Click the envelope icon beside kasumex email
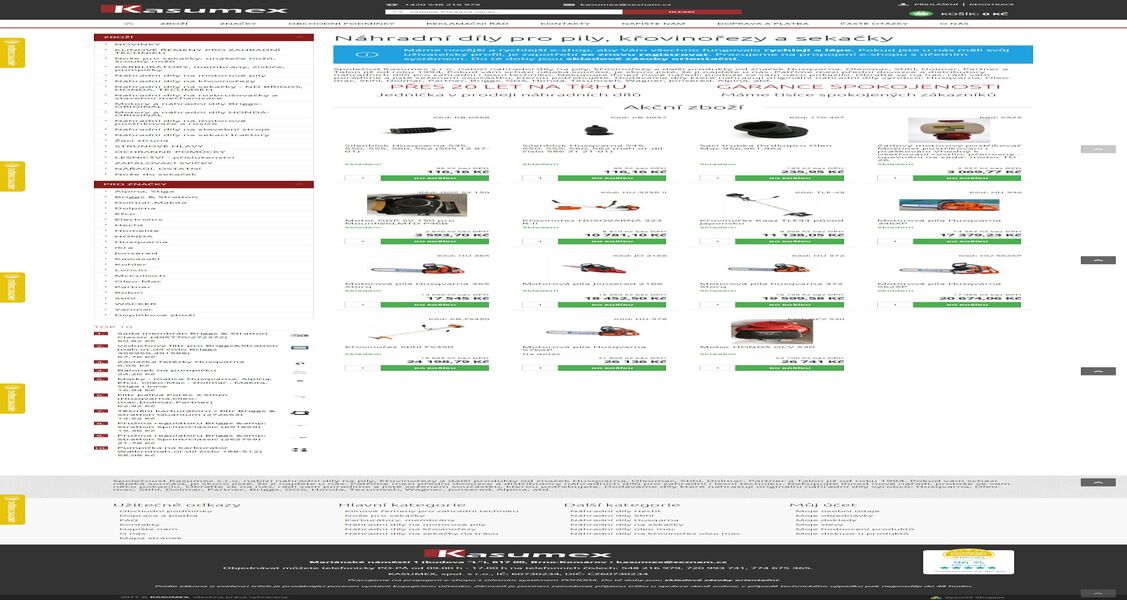 [569, 4]
